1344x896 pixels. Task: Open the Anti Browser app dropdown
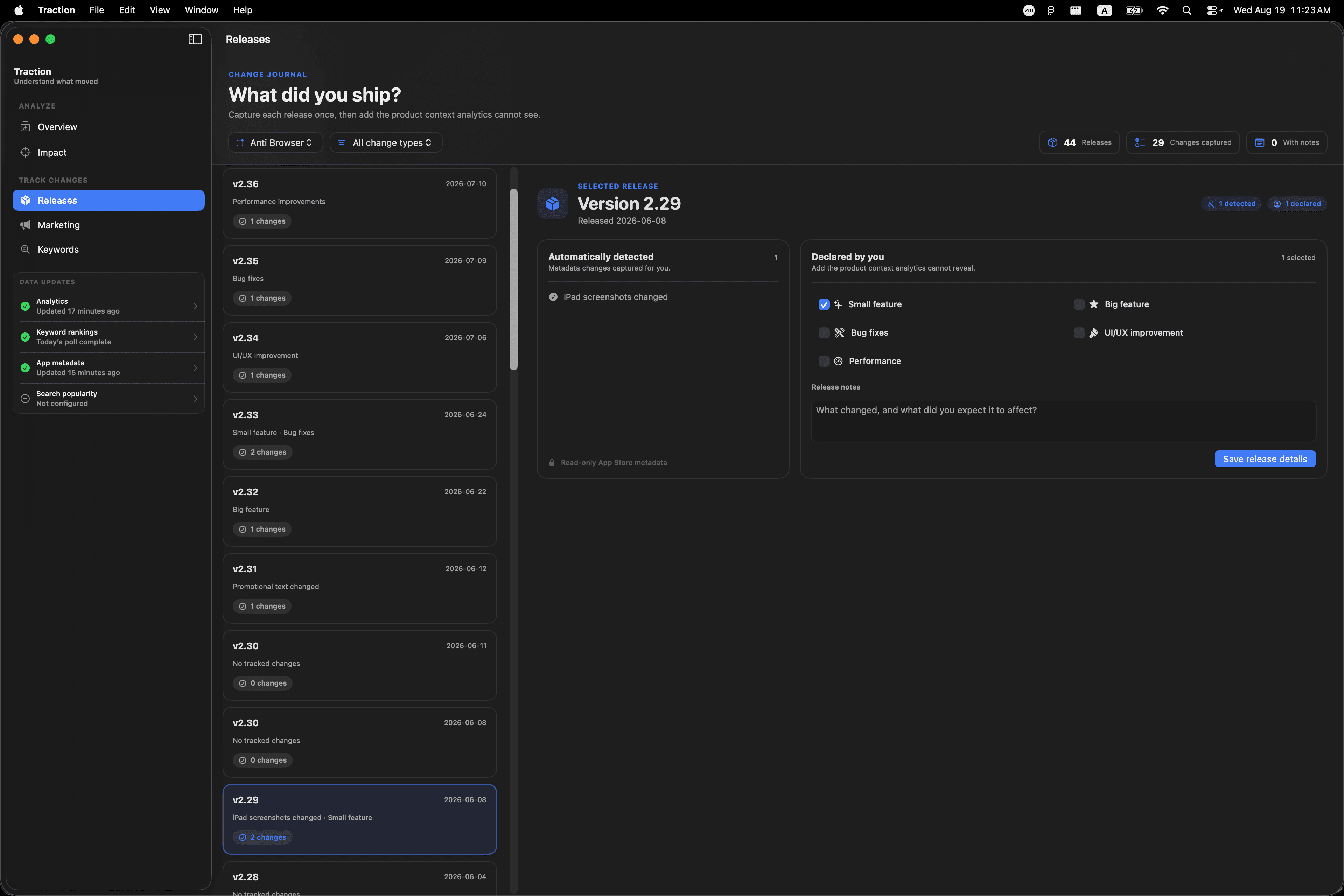click(x=275, y=142)
